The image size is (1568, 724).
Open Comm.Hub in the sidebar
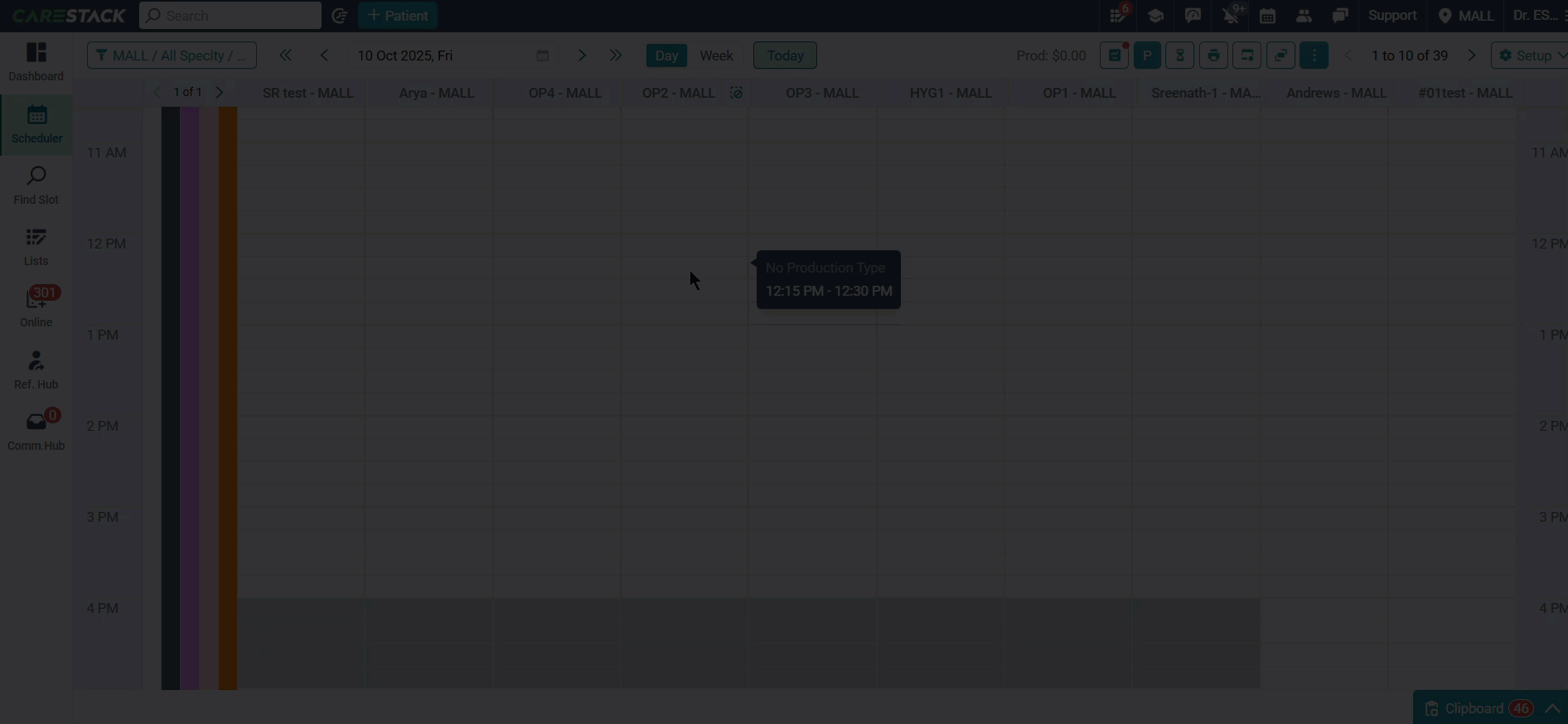click(x=36, y=432)
